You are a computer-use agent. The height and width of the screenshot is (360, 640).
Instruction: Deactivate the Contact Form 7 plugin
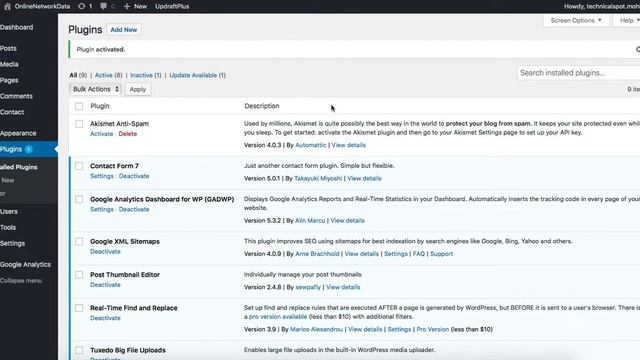[134, 176]
